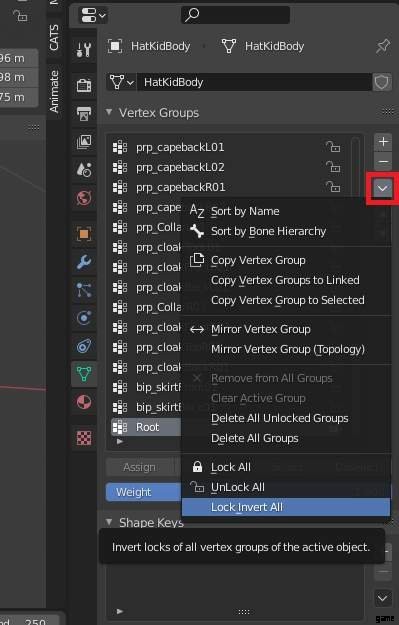Add a new vertex group with plus
The image size is (399, 625).
coord(383,142)
